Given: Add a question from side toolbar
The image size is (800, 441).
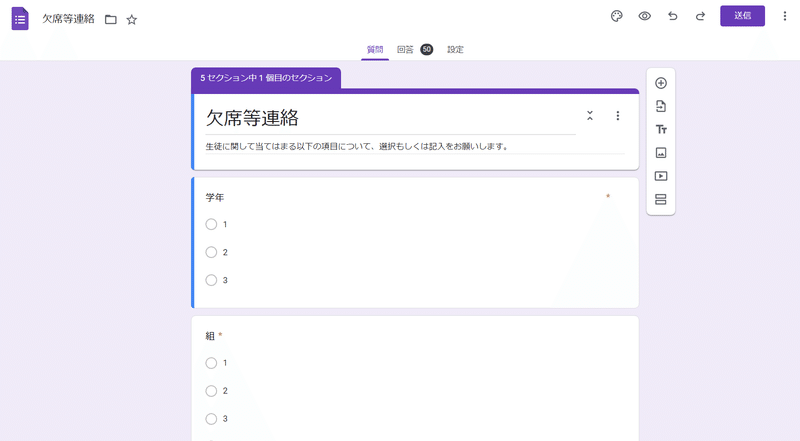Looking at the screenshot, I should 661,83.
